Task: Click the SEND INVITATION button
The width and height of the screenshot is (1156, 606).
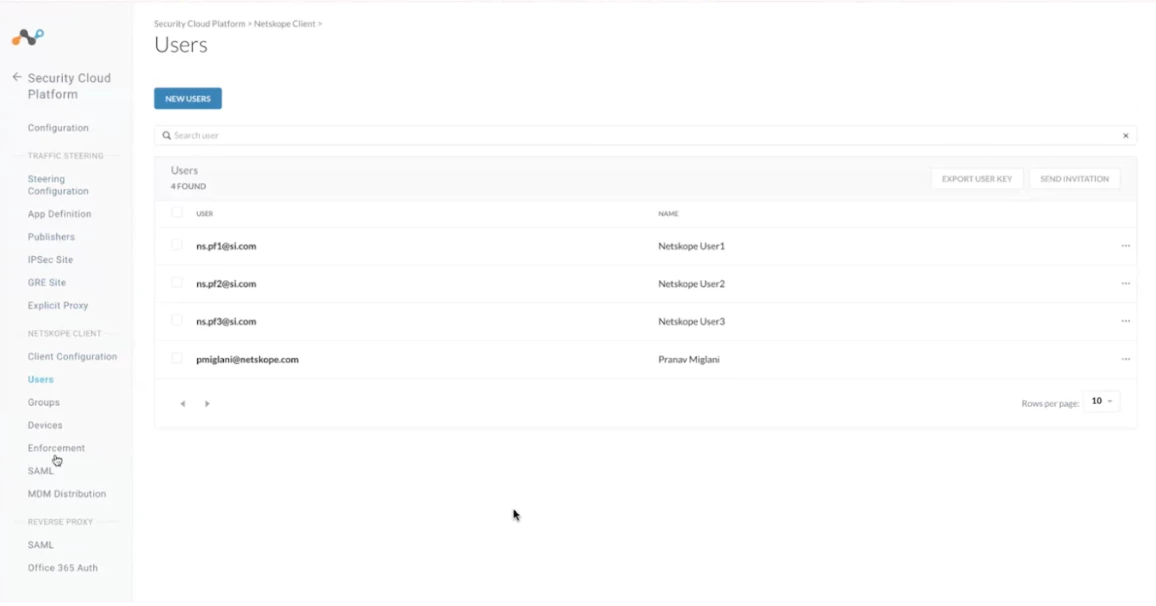Action: 1074,179
